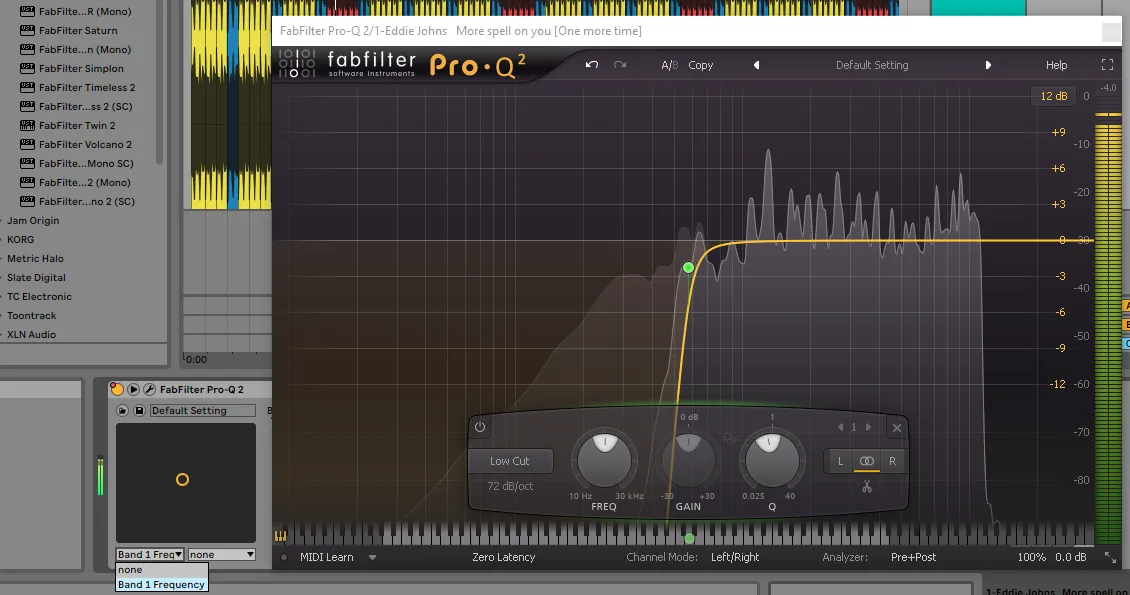
Task: Open the Default Setting preset menu
Action: pos(872,65)
